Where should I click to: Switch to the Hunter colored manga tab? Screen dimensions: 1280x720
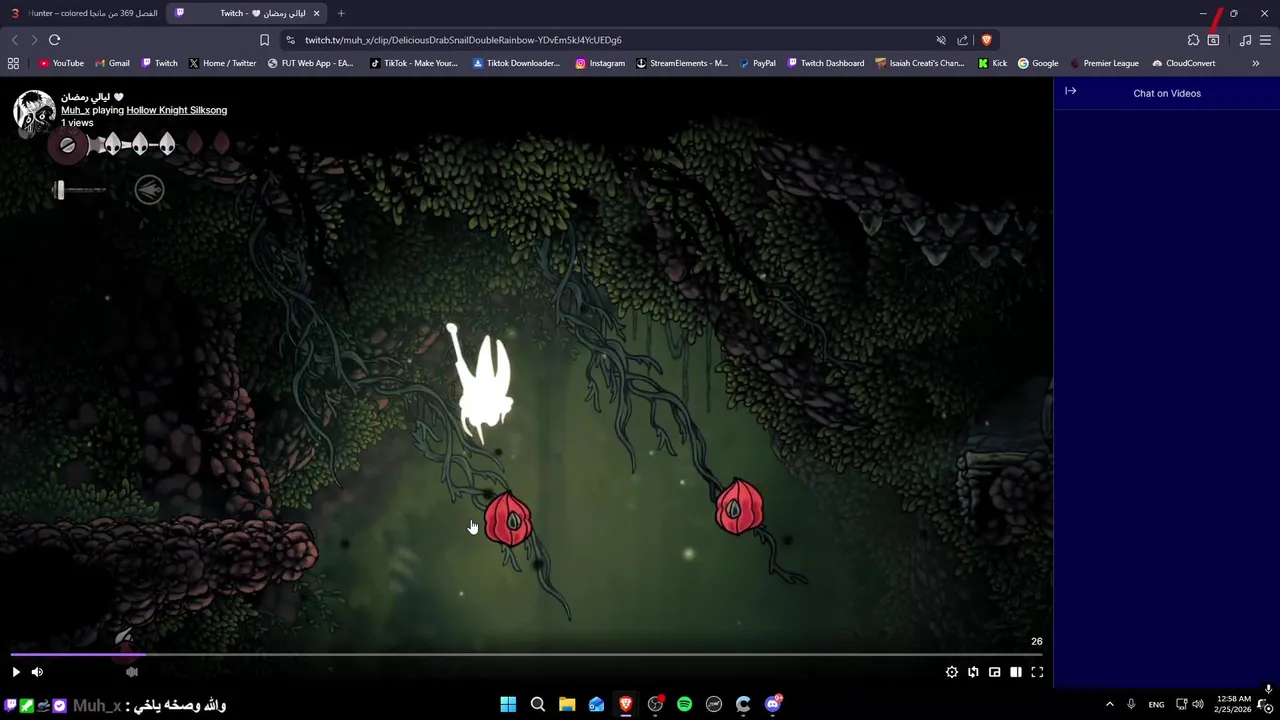click(x=84, y=13)
